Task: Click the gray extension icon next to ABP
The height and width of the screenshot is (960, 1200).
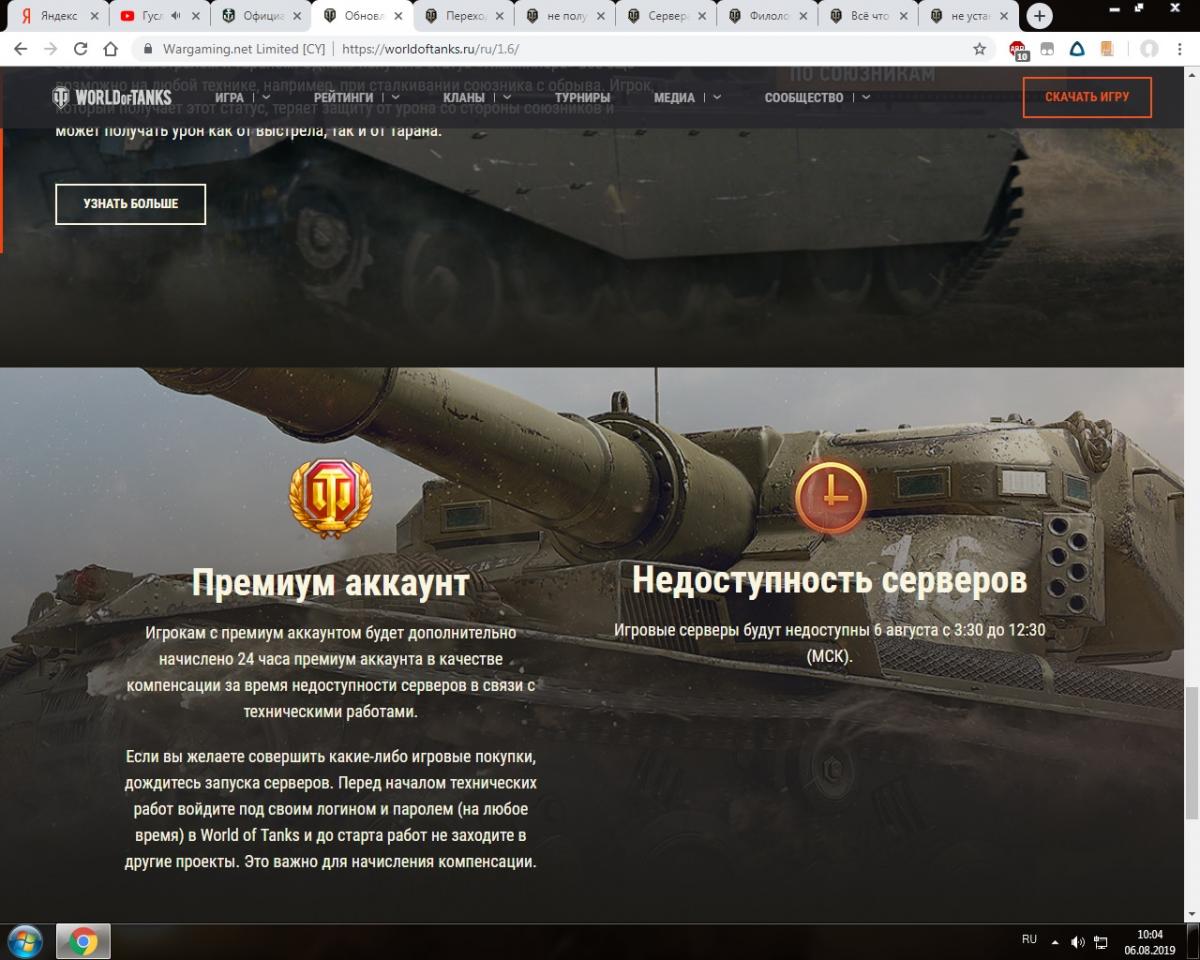Action: pyautogui.click(x=1047, y=48)
